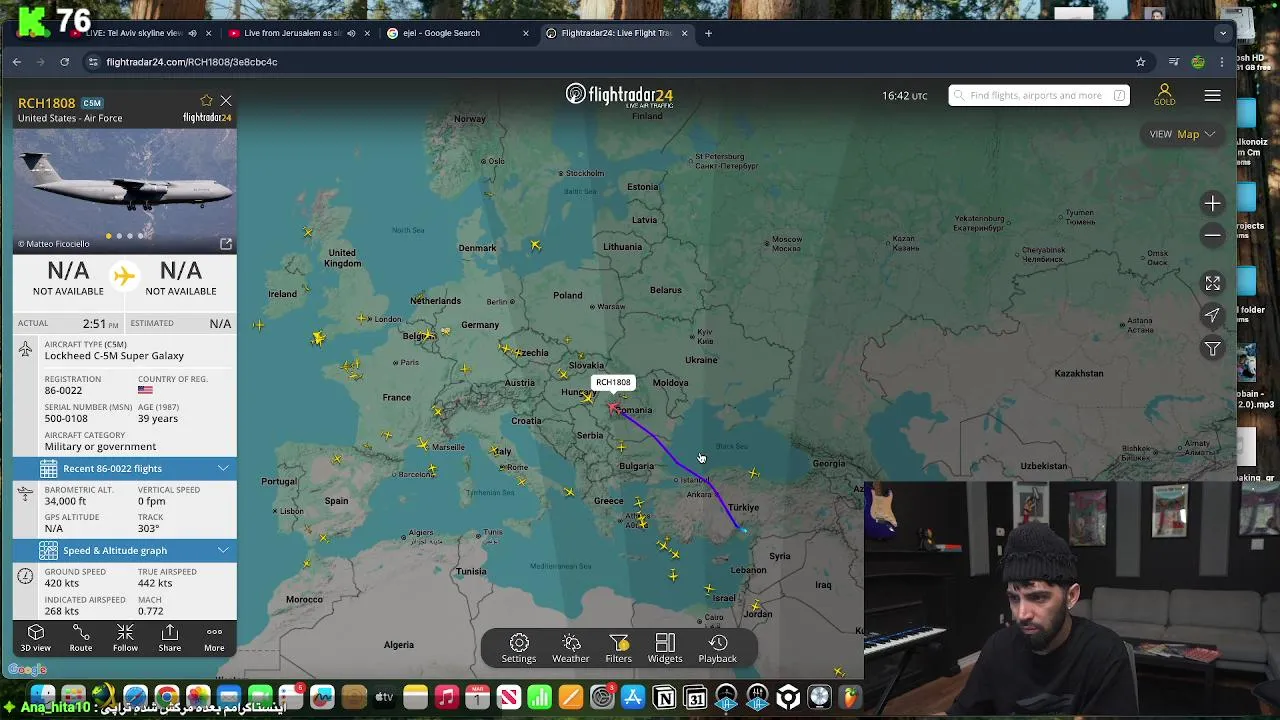Open the Chrome tab list dropdown
The height and width of the screenshot is (720, 1280).
1222,33
